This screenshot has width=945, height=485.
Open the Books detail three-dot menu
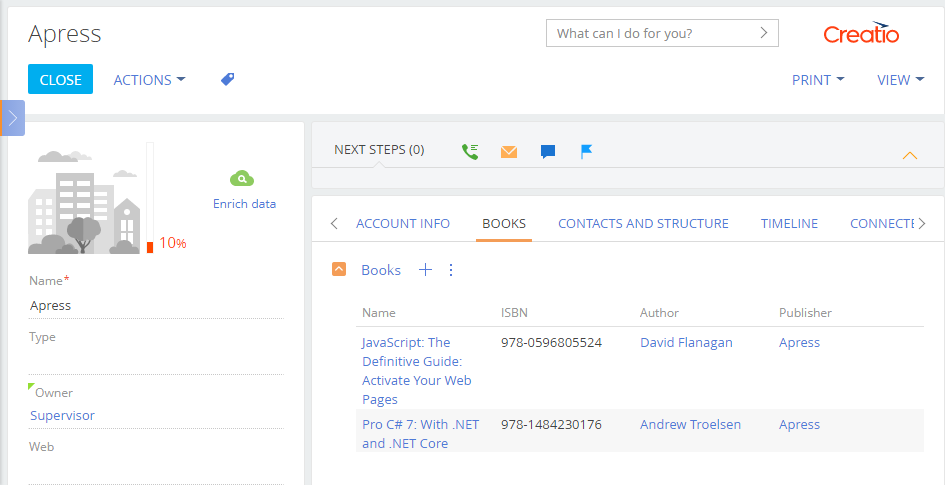pos(451,270)
